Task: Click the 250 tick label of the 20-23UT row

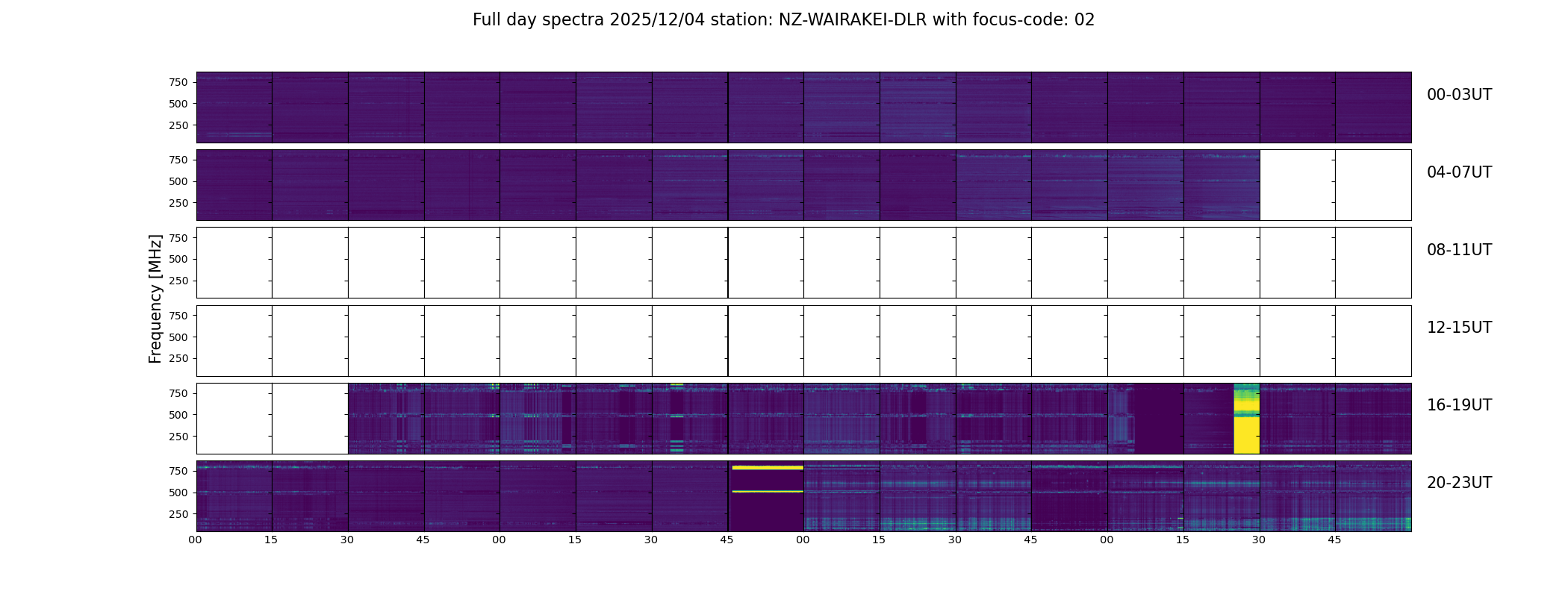Action: pos(178,514)
